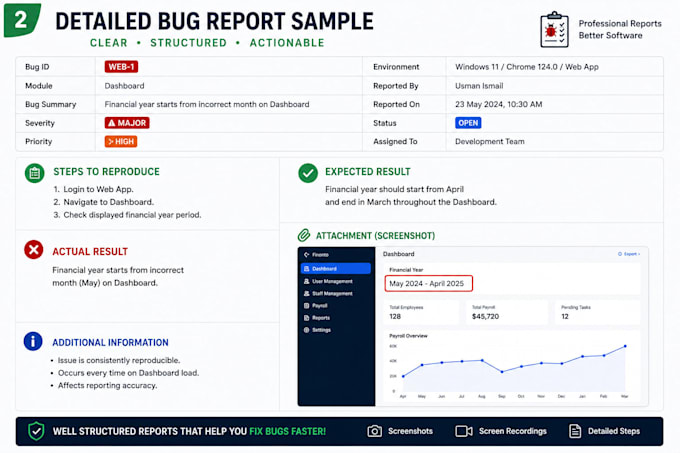Click the green expected result checkmark icon
This screenshot has width=680, height=453.
[308, 173]
